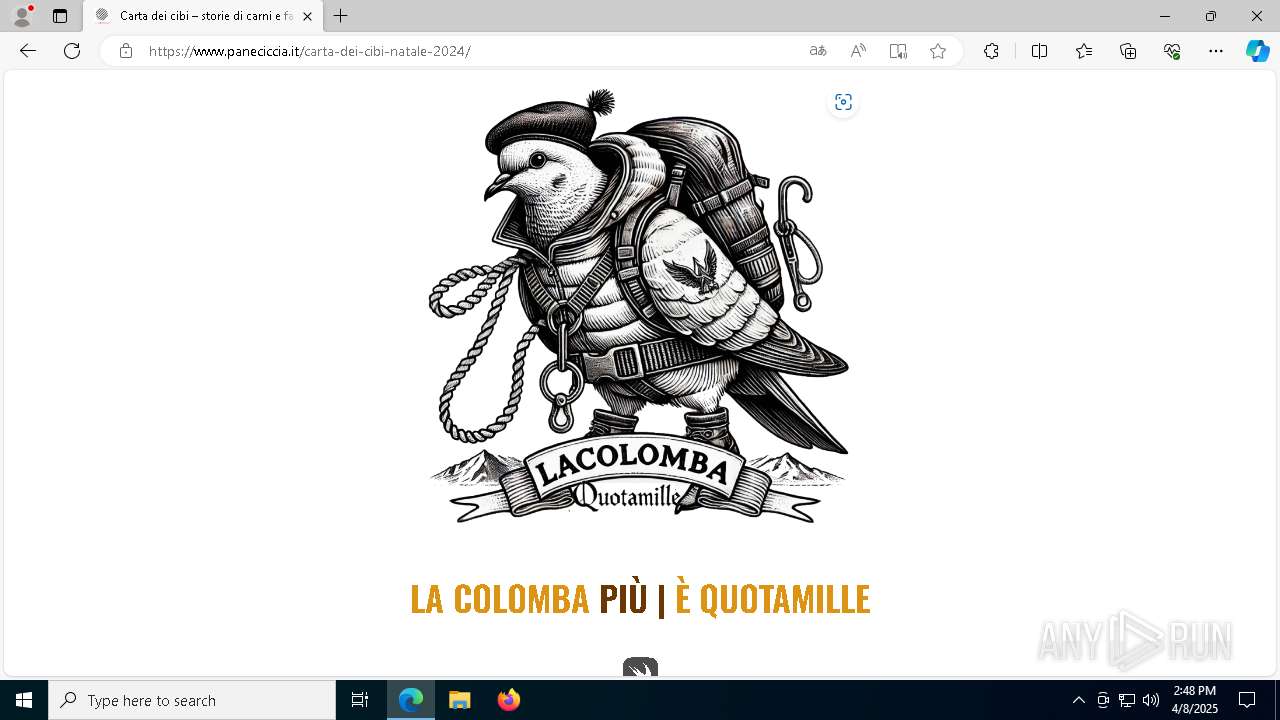Open the notification center
This screenshot has width=1280, height=720.
[x=1248, y=700]
